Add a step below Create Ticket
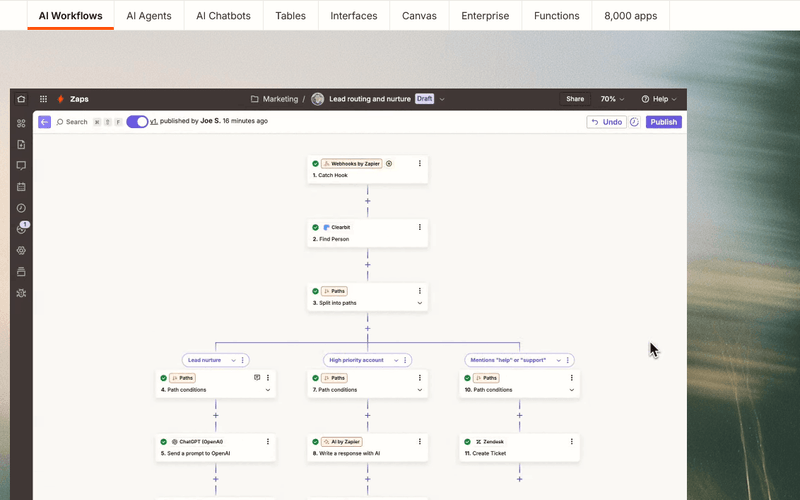The image size is (800, 500). click(x=519, y=479)
